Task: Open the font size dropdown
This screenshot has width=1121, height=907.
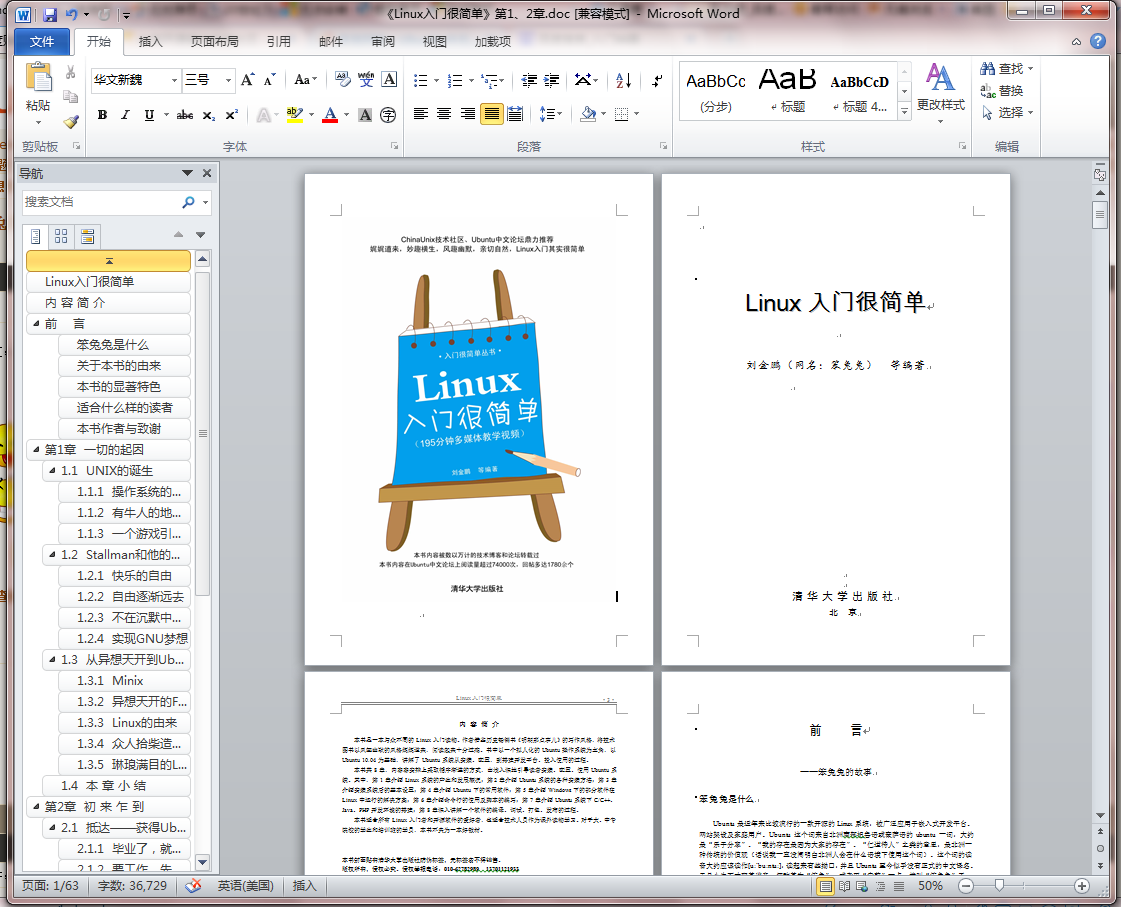Action: 228,80
